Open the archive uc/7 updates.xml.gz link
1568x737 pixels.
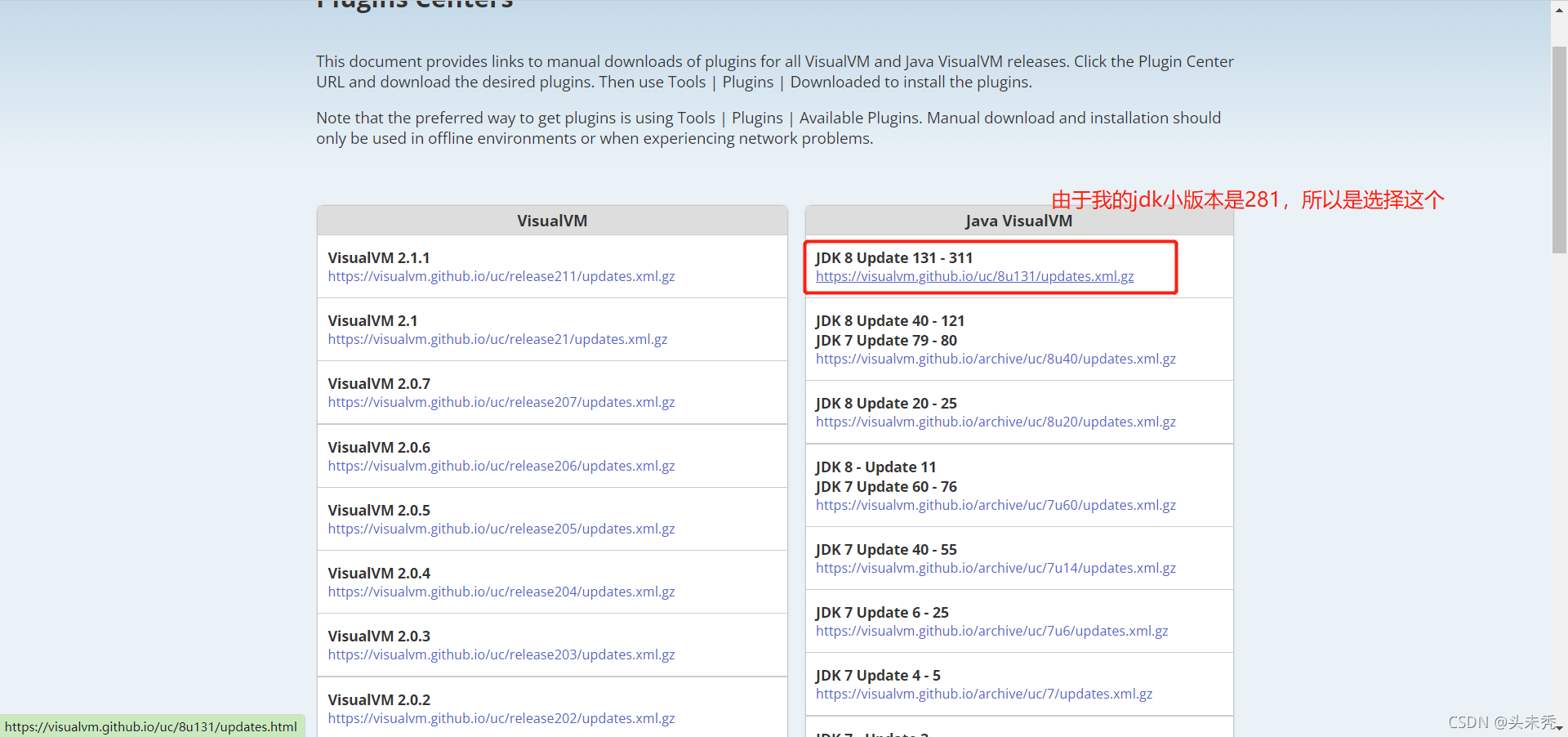[984, 694]
